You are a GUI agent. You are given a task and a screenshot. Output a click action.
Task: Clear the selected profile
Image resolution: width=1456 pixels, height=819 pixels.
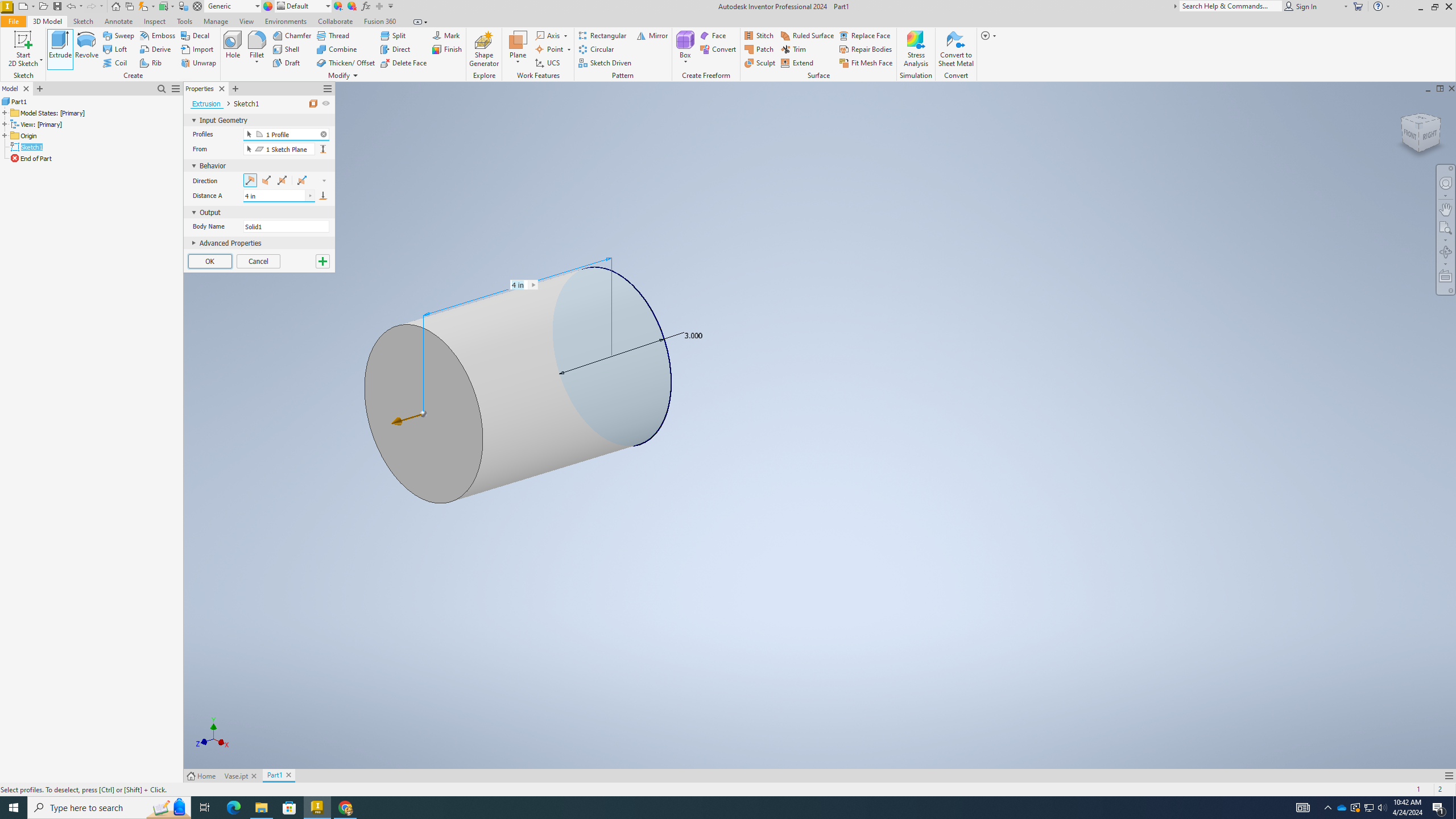tap(324, 134)
